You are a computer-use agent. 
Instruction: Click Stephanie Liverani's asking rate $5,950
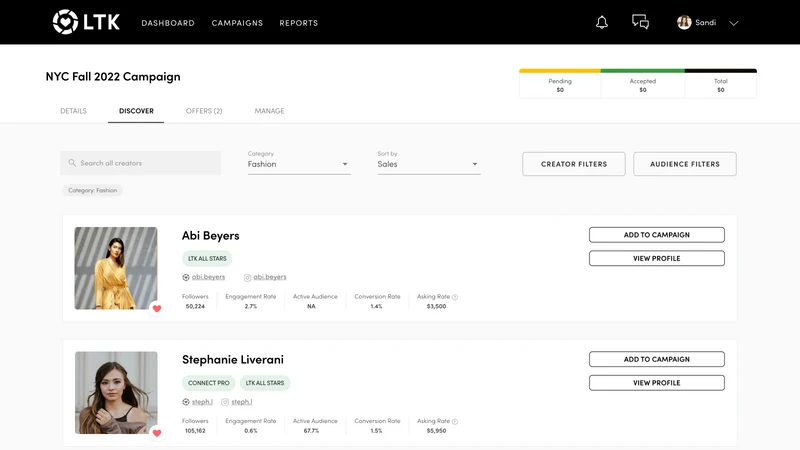point(436,431)
